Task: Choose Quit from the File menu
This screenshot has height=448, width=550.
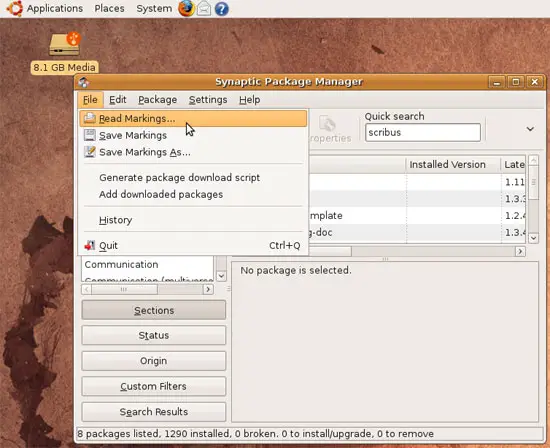Action: tap(193, 245)
